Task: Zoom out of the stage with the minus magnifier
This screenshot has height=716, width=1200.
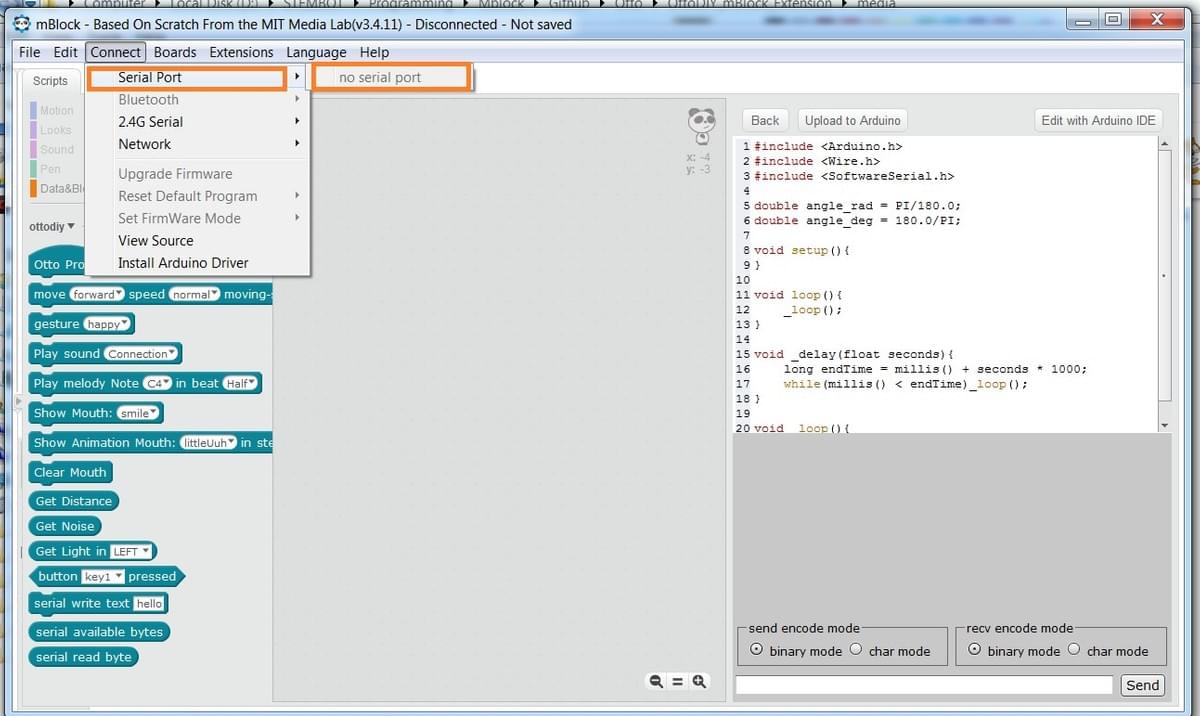Action: [x=655, y=681]
